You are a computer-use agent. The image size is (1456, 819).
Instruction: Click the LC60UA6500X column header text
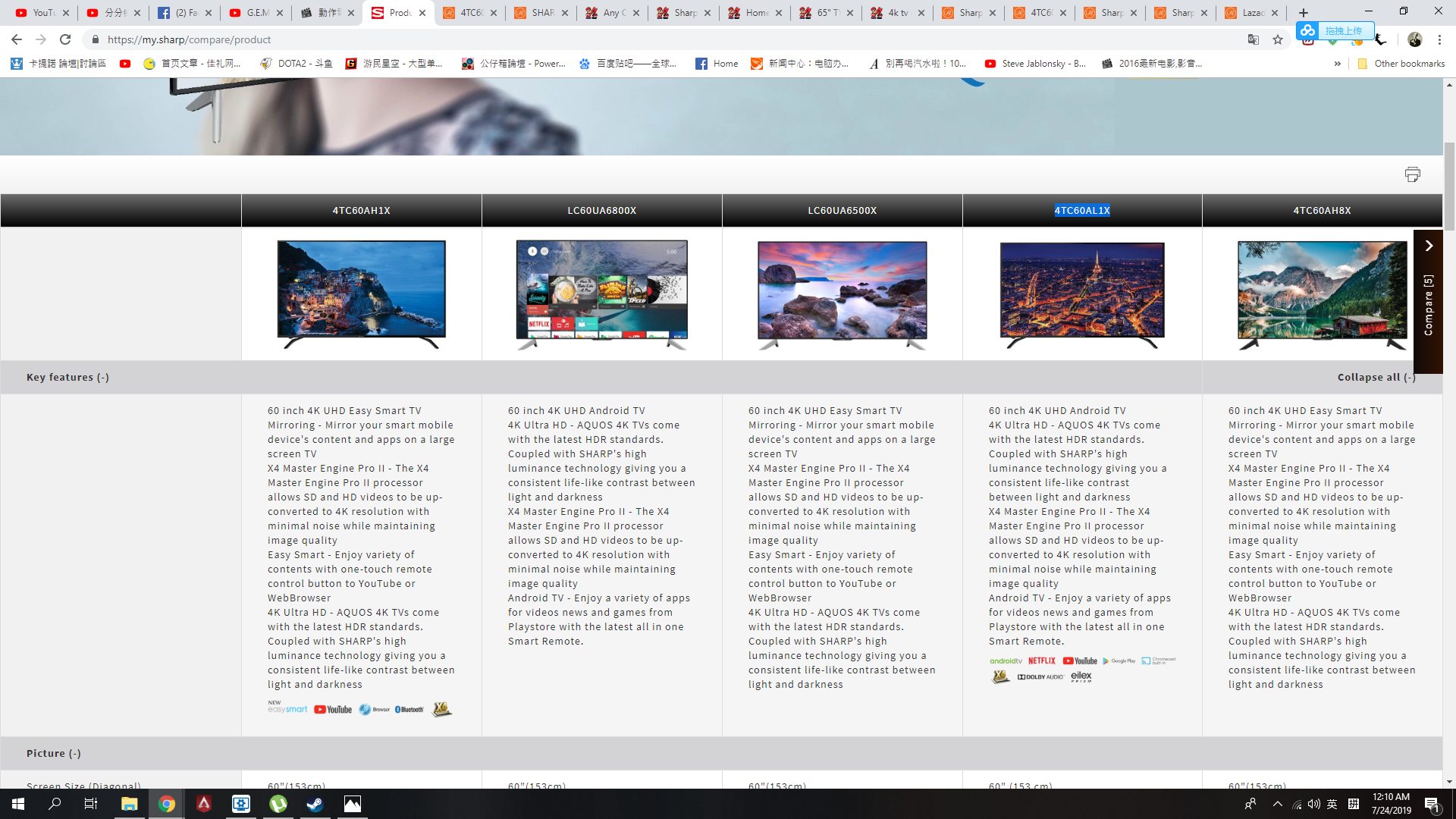pos(843,211)
